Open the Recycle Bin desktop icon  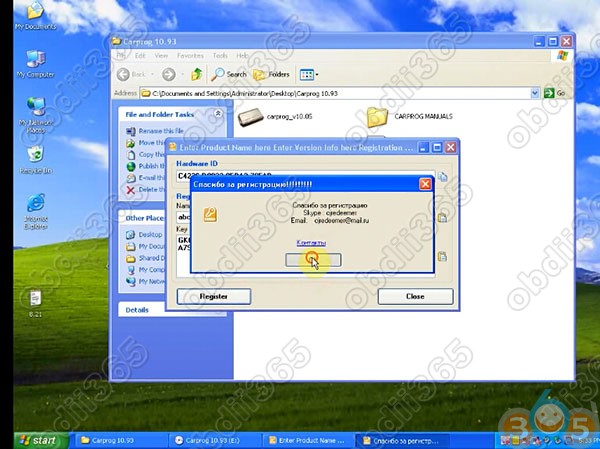36,160
